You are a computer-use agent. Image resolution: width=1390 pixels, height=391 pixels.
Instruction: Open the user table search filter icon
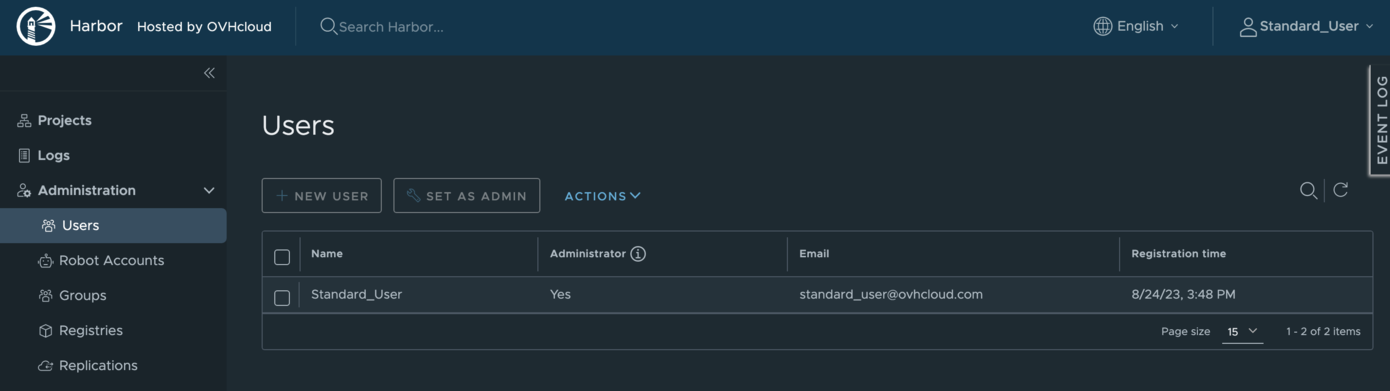click(x=1308, y=190)
